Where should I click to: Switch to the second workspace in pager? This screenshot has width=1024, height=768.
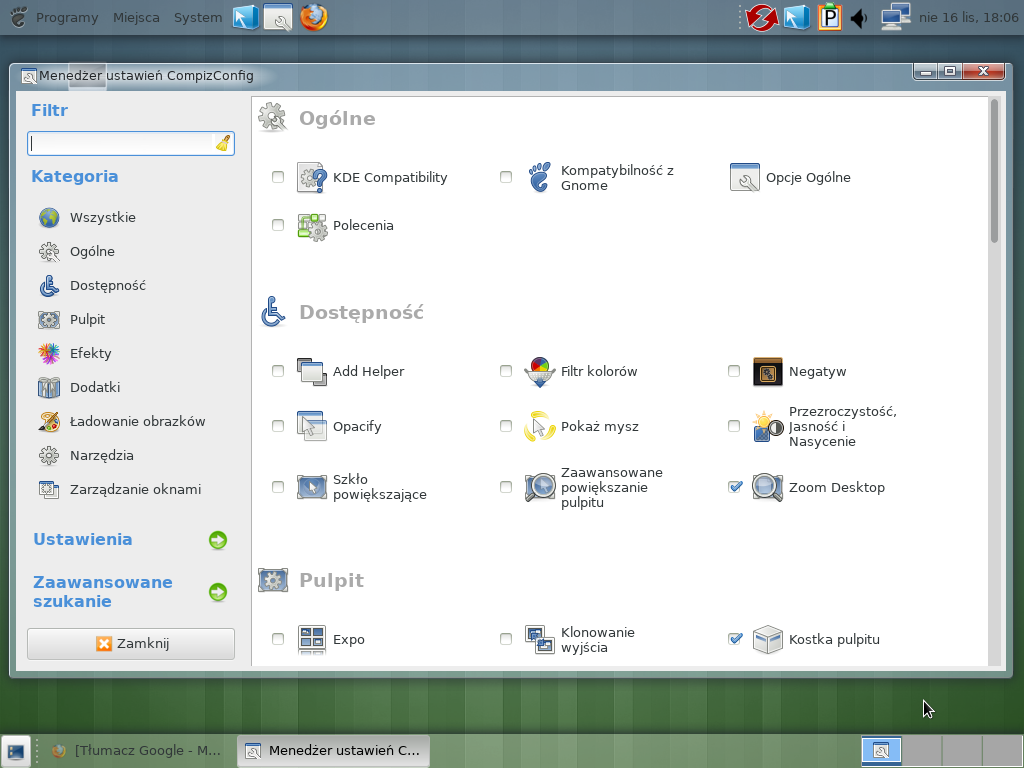(921, 750)
